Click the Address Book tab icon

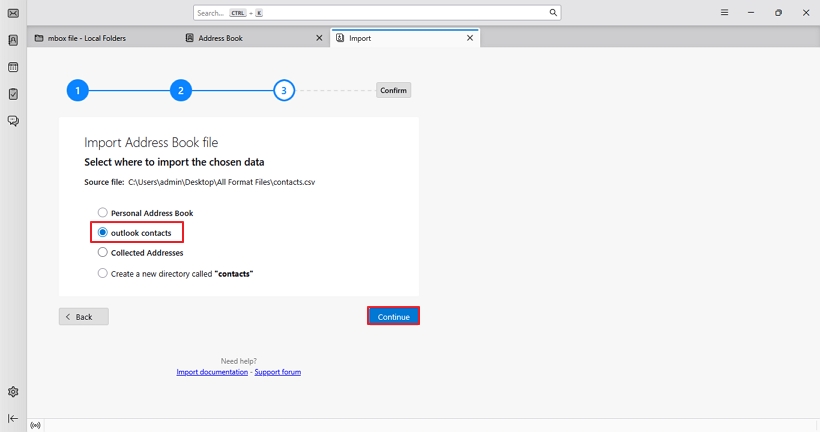189,38
